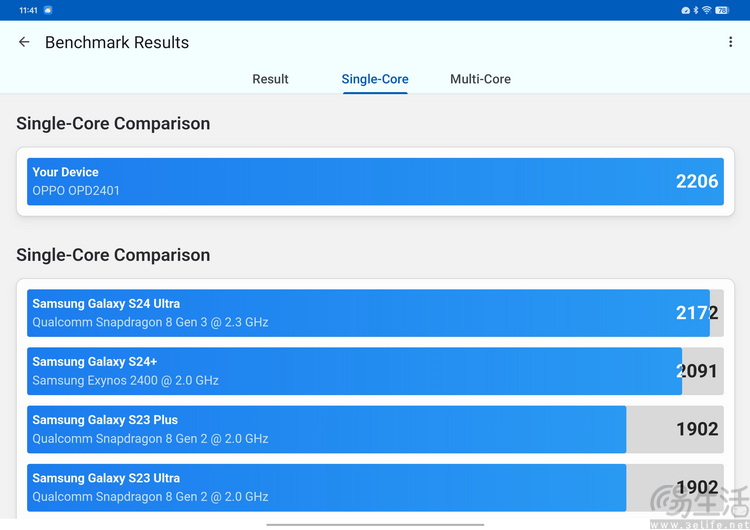Screen dimensions: 750x530
Task: Click the OPPO OPD2401 device name
Action: pyautogui.click(x=76, y=191)
